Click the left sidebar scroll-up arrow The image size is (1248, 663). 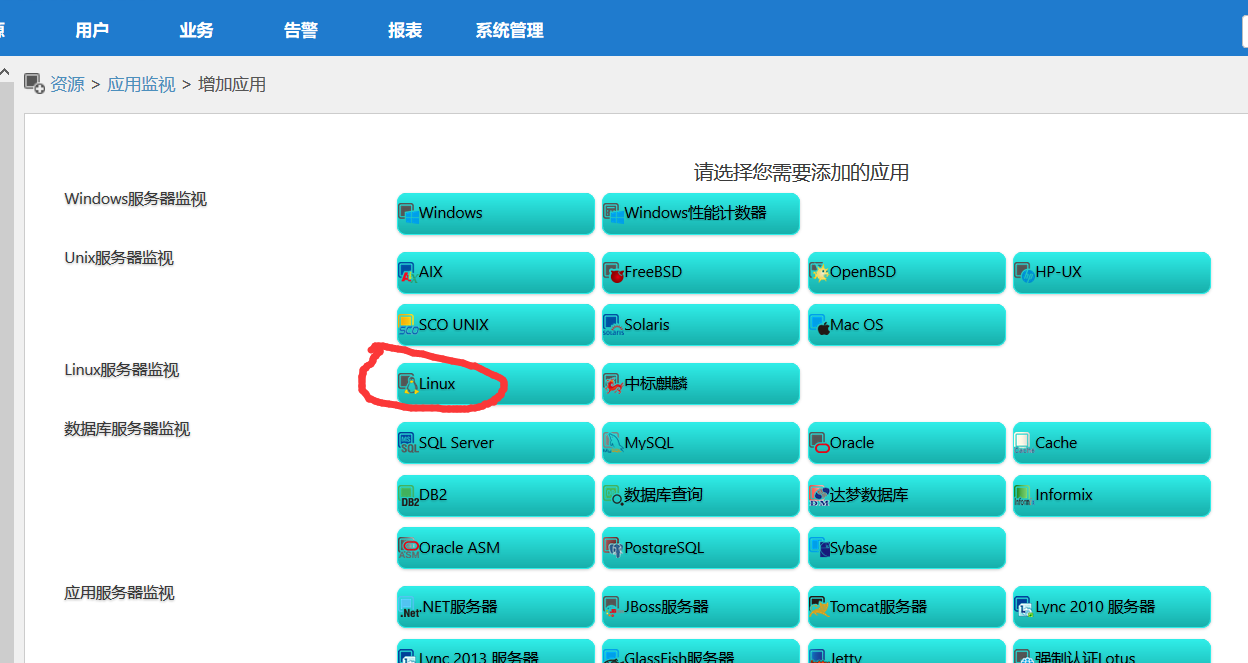click(5, 73)
